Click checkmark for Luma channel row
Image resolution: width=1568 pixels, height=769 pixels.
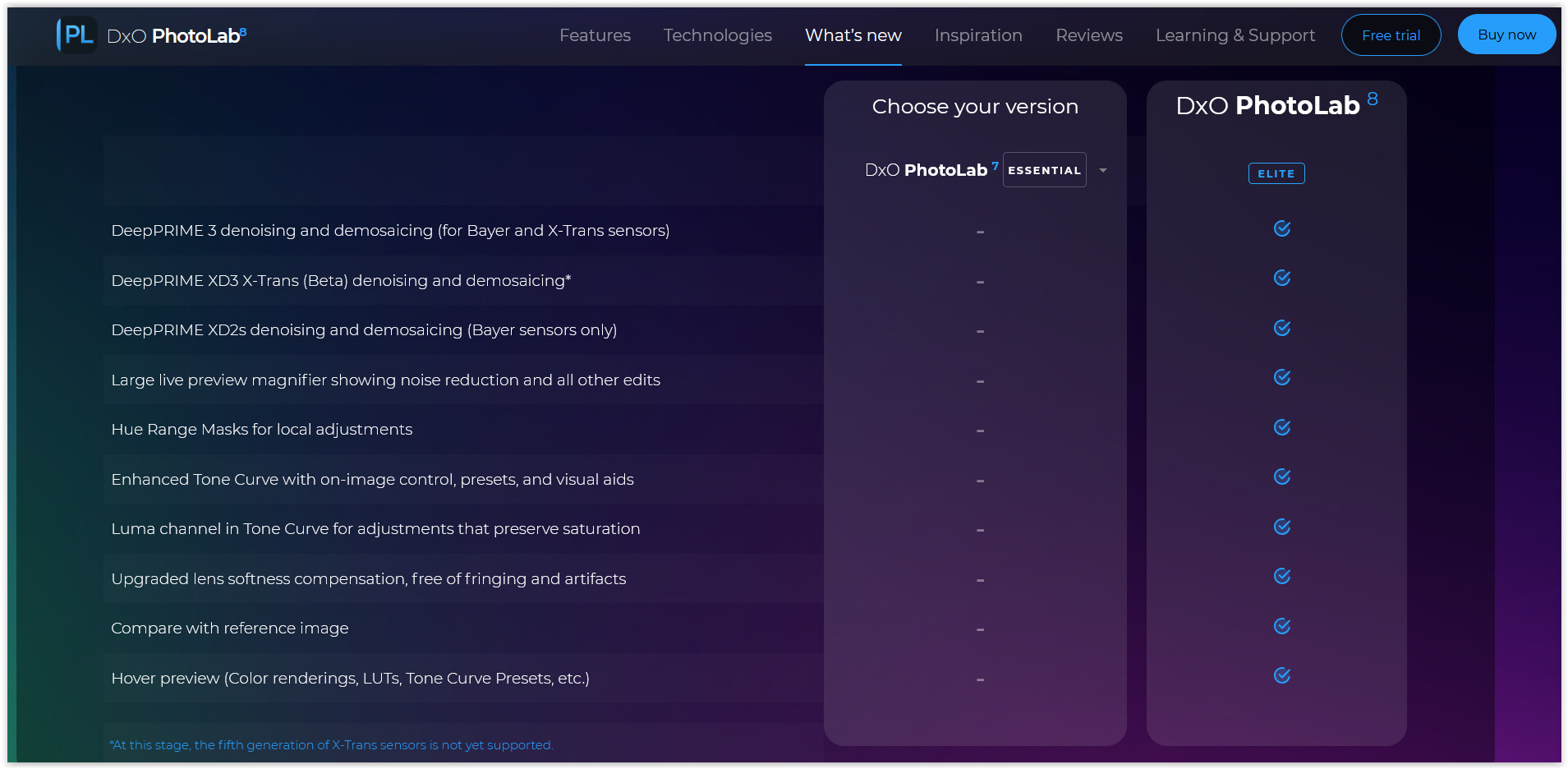tap(1281, 527)
